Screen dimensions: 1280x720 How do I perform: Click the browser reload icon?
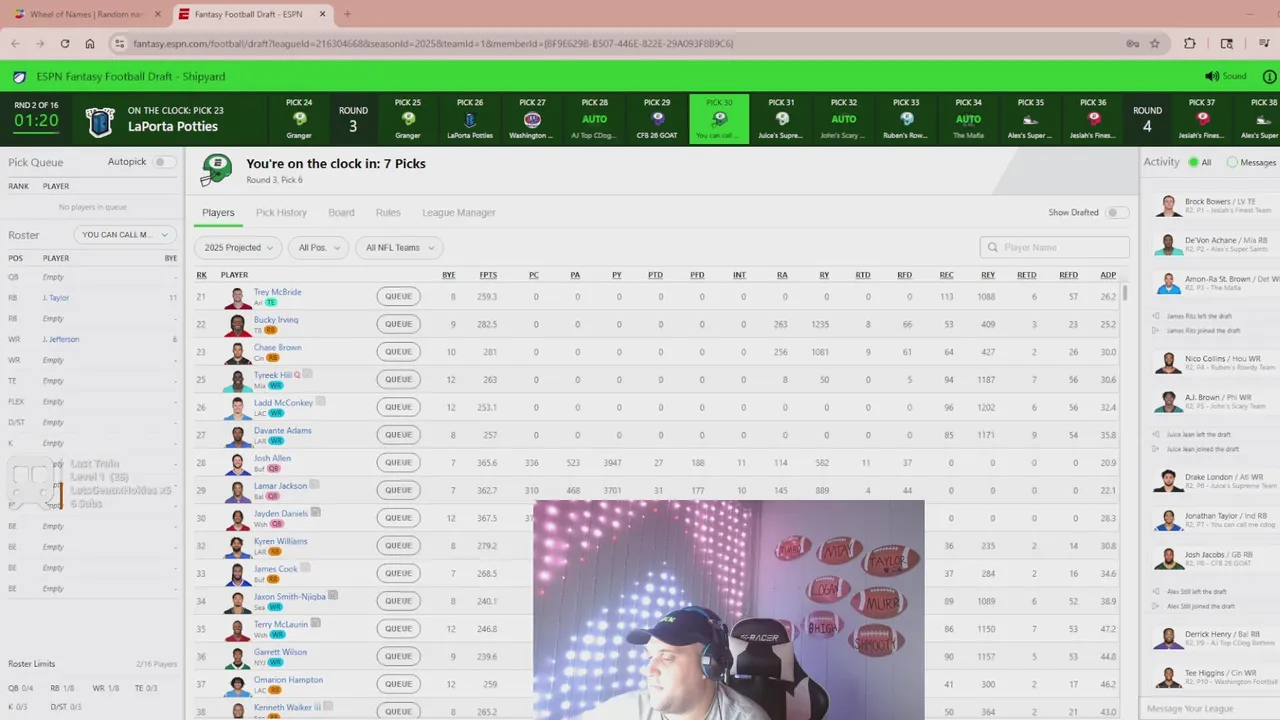click(x=65, y=44)
